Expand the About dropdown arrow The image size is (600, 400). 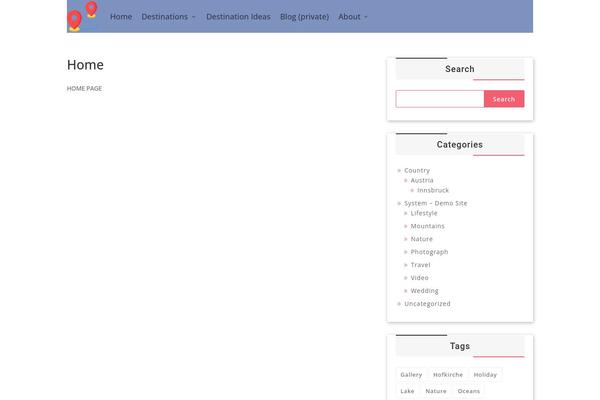tap(366, 17)
